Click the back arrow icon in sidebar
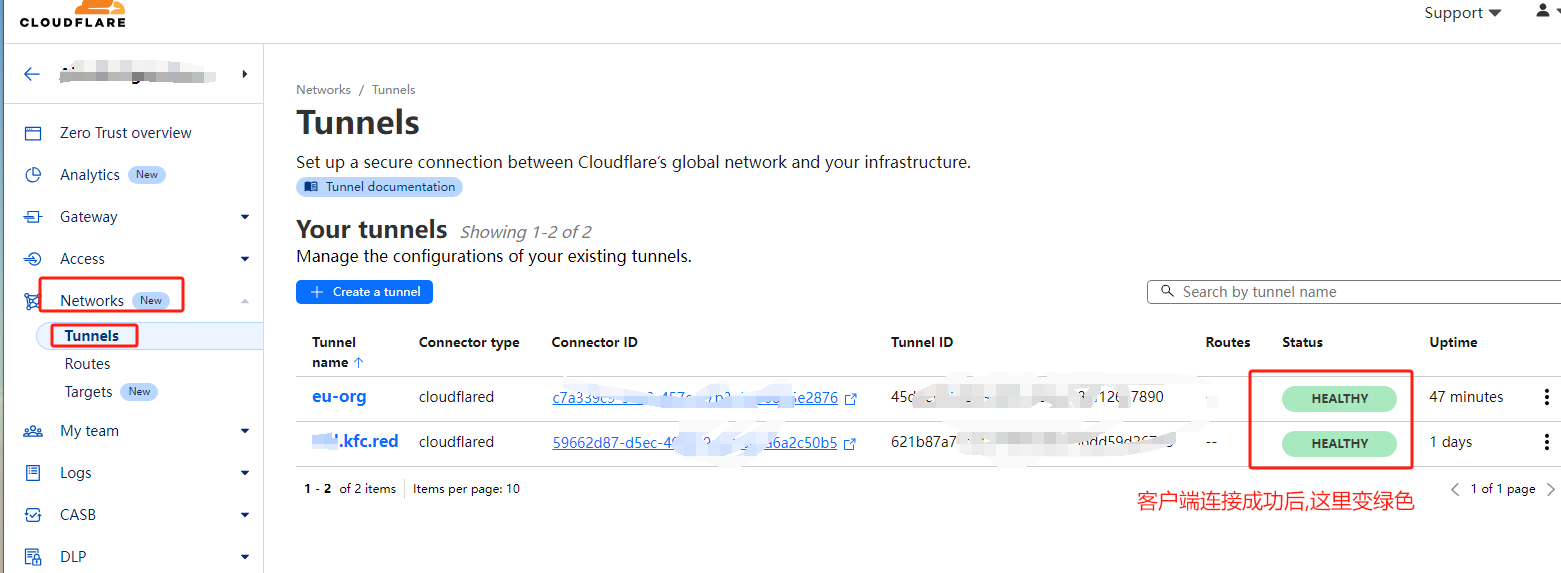 click(x=32, y=74)
